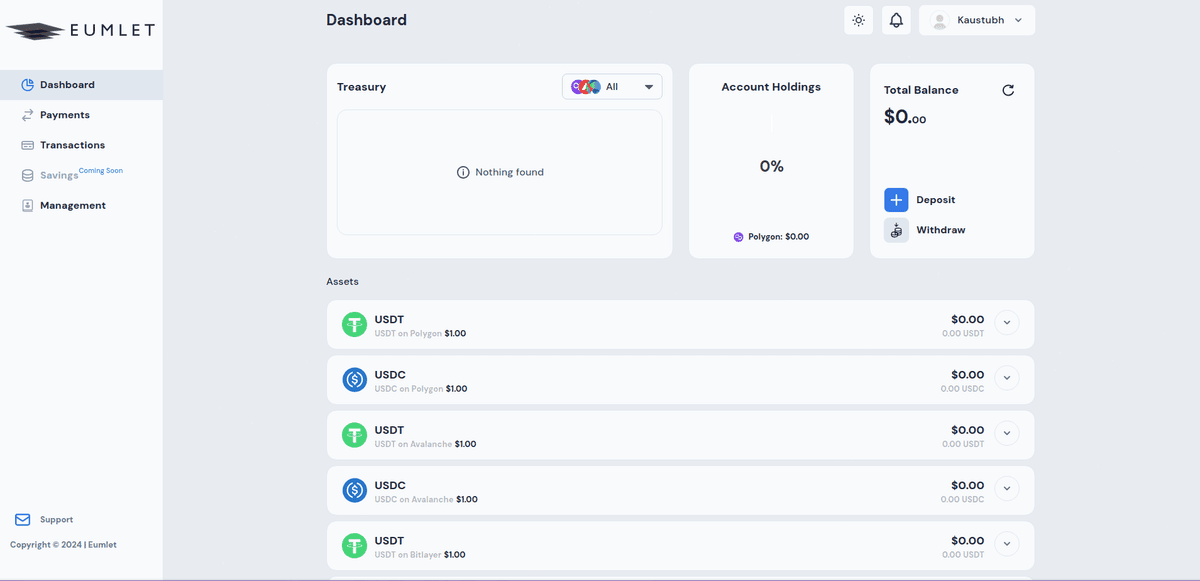Click the Support envelope icon

point(23,520)
